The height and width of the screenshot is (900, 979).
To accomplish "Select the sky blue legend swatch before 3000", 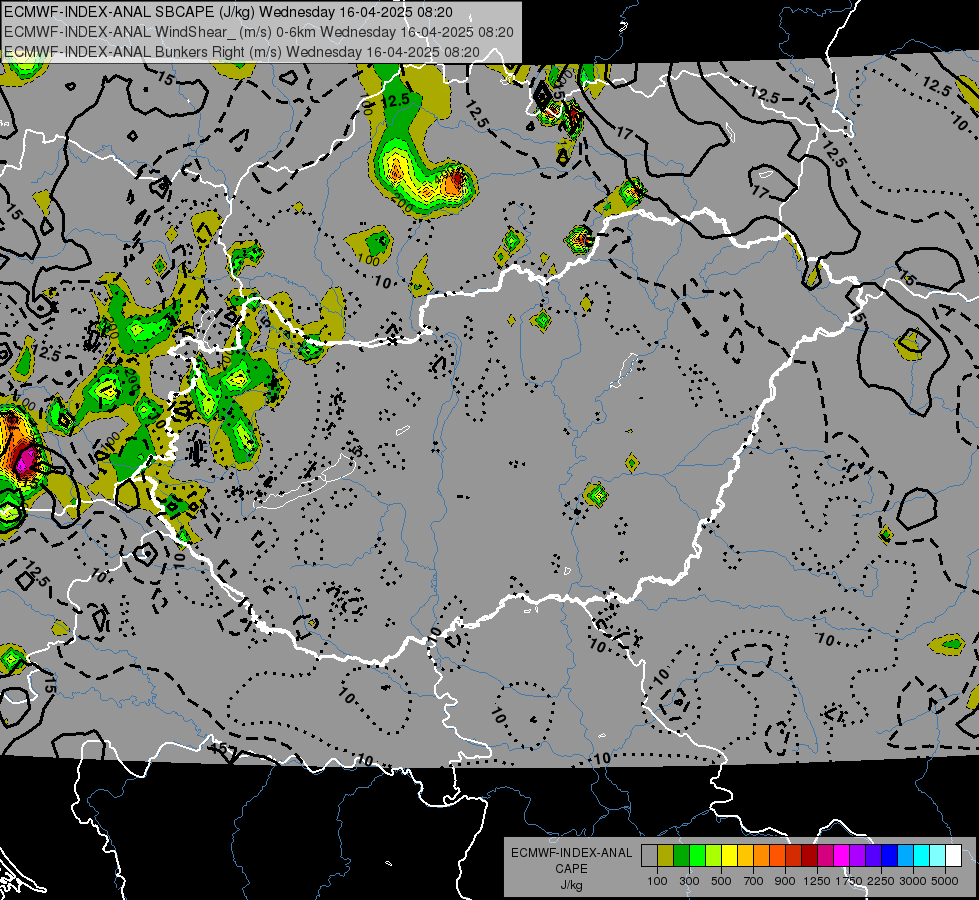I will pyautogui.click(x=906, y=856).
